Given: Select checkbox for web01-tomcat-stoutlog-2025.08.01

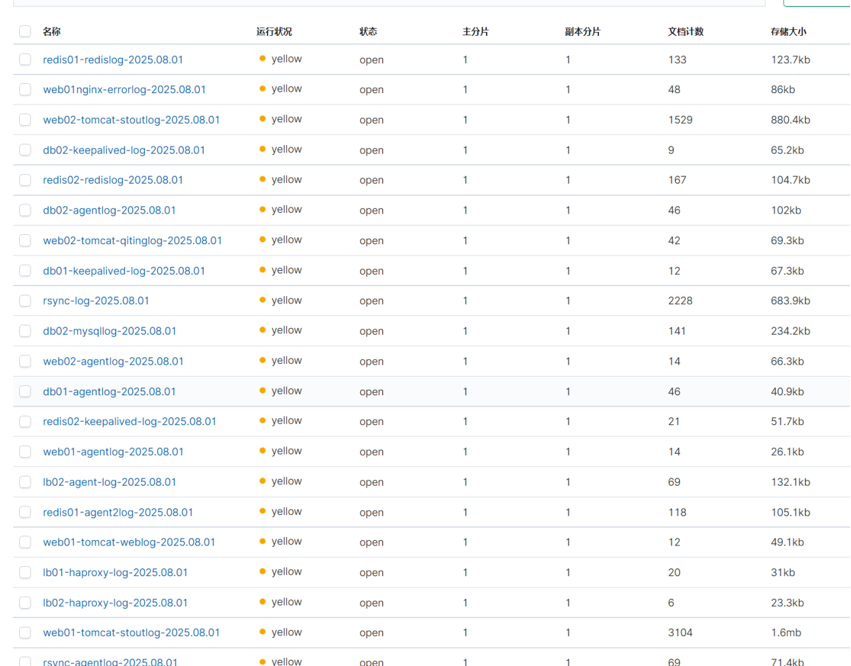Looking at the screenshot, I should click(x=25, y=632).
